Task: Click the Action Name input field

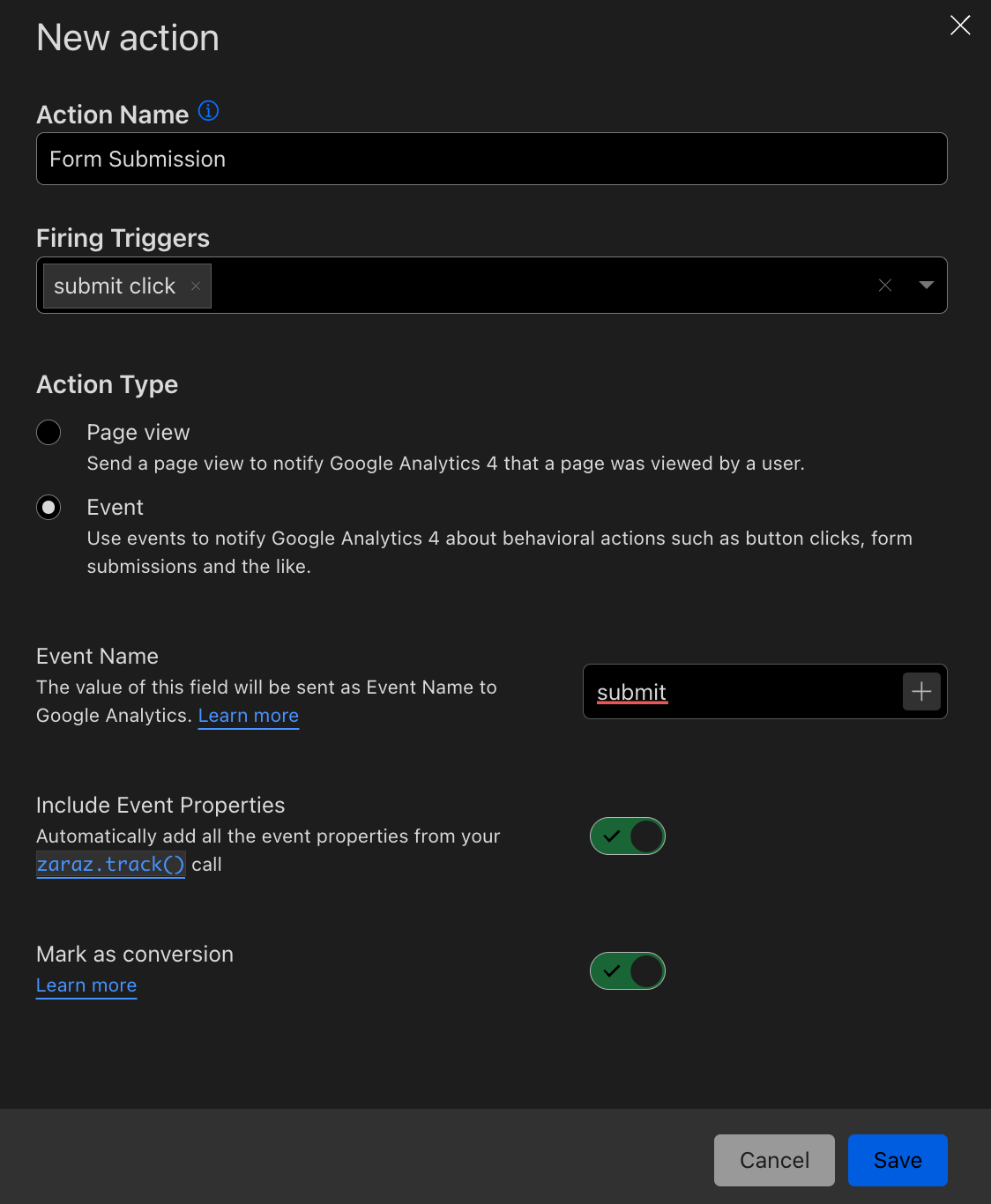Action: coord(491,160)
